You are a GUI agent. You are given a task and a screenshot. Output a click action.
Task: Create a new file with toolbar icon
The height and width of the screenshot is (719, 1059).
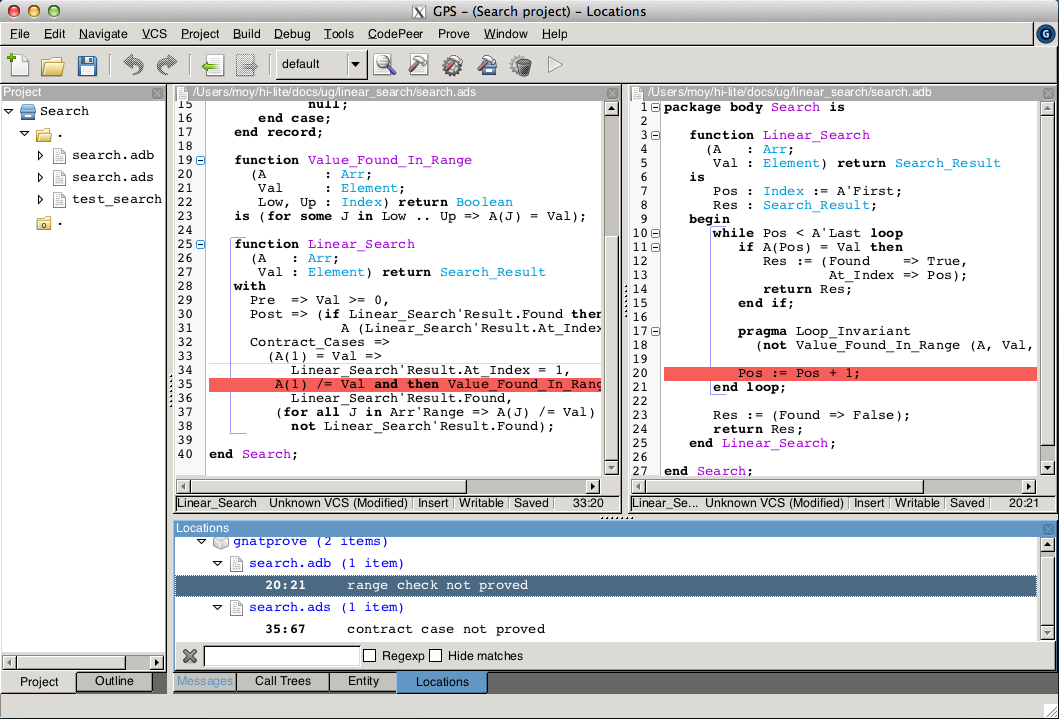pyautogui.click(x=18, y=65)
